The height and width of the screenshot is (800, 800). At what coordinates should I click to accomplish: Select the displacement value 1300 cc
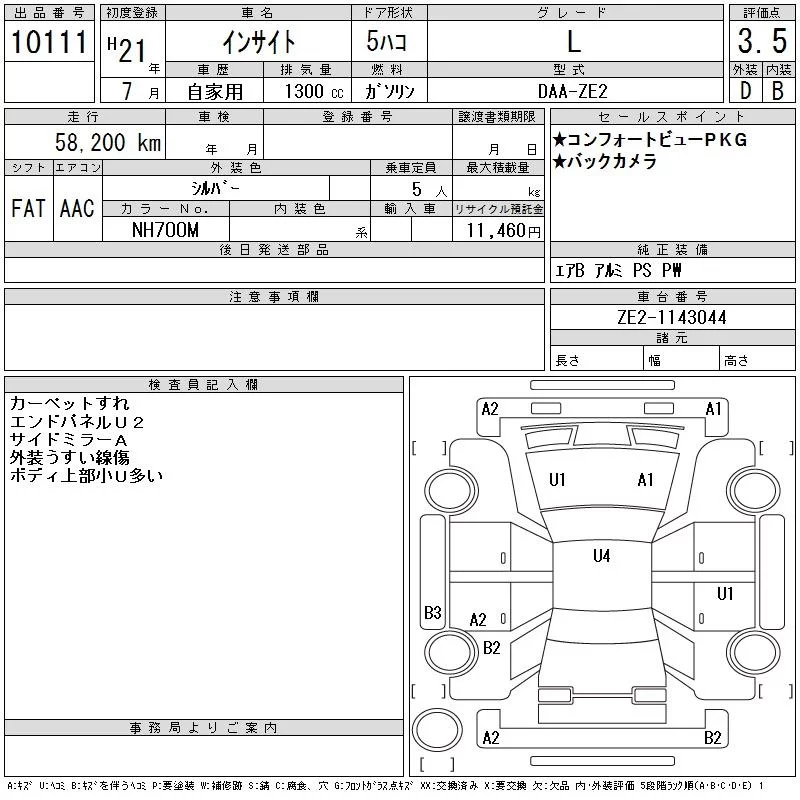[314, 91]
